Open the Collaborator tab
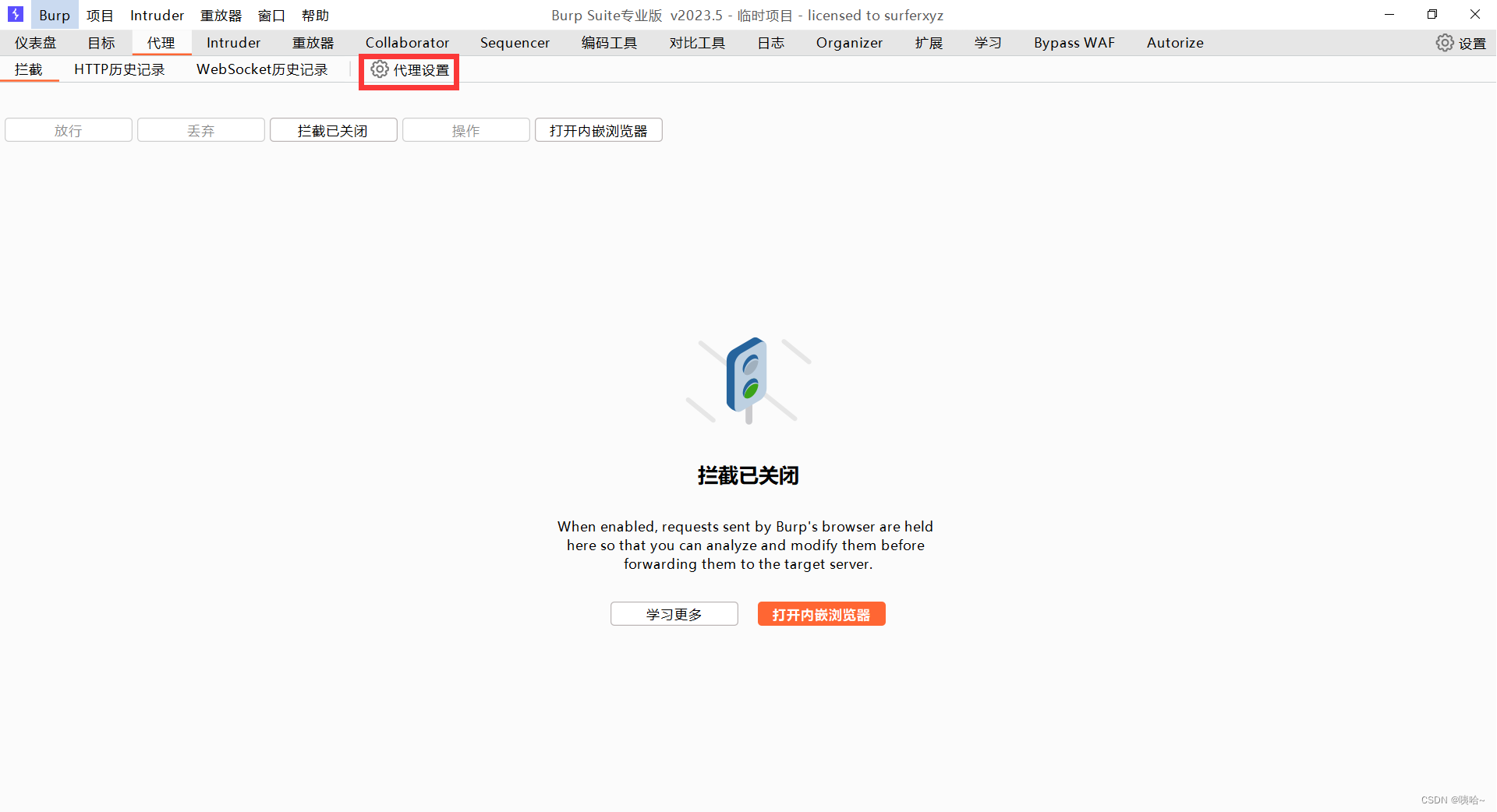 (407, 43)
